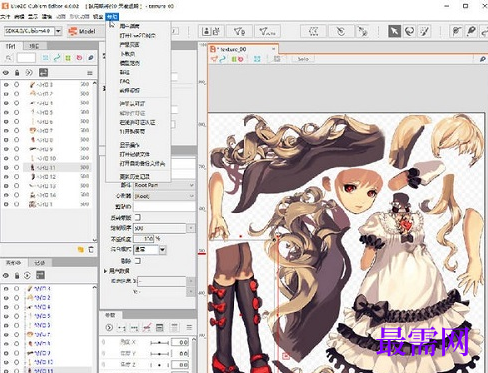
Task: Tick the checkbox above the draw order field
Action: [137, 217]
